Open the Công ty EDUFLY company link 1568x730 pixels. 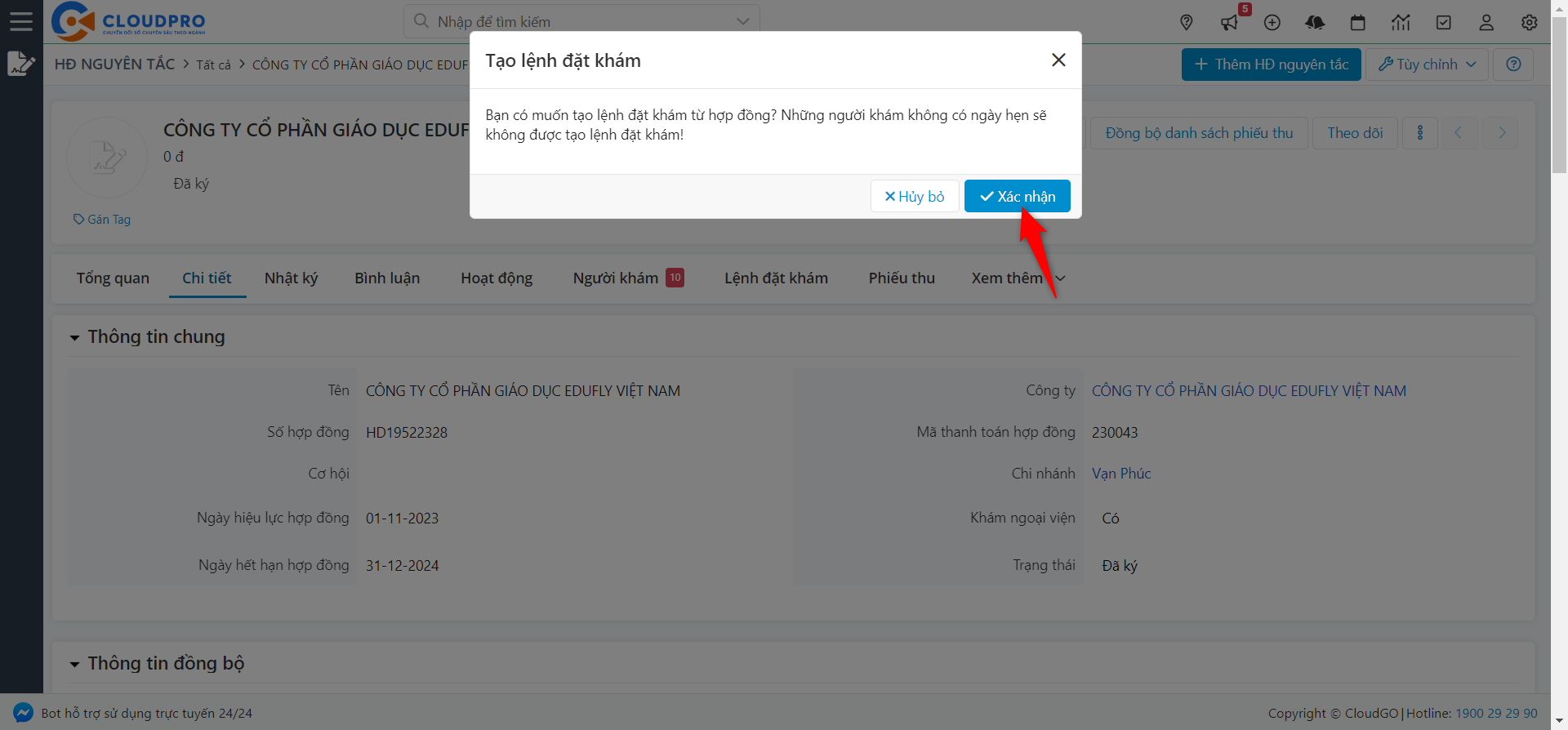[x=1249, y=391]
